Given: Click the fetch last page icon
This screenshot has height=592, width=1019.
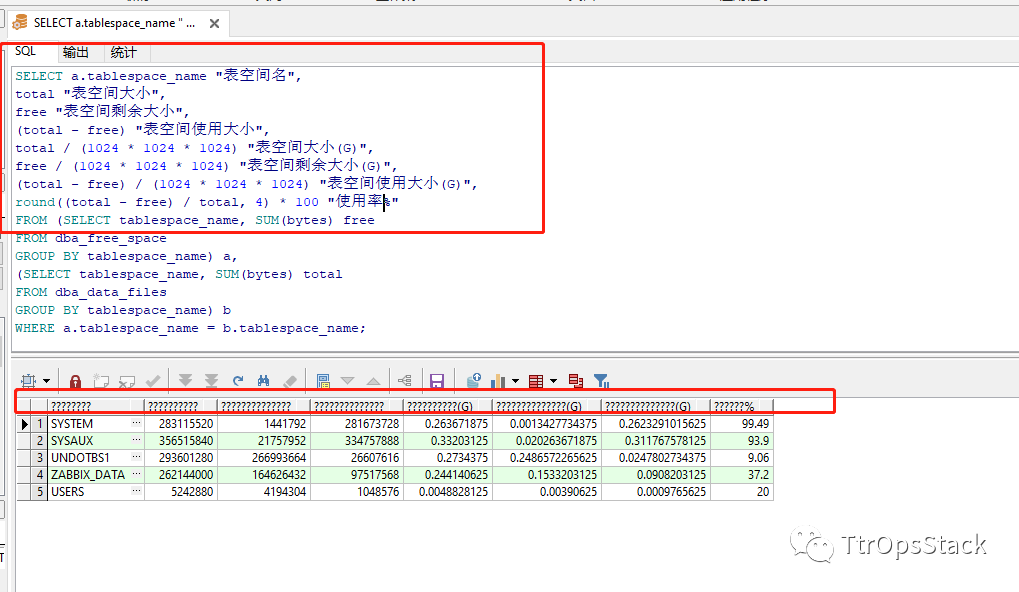Looking at the screenshot, I should pyautogui.click(x=211, y=381).
